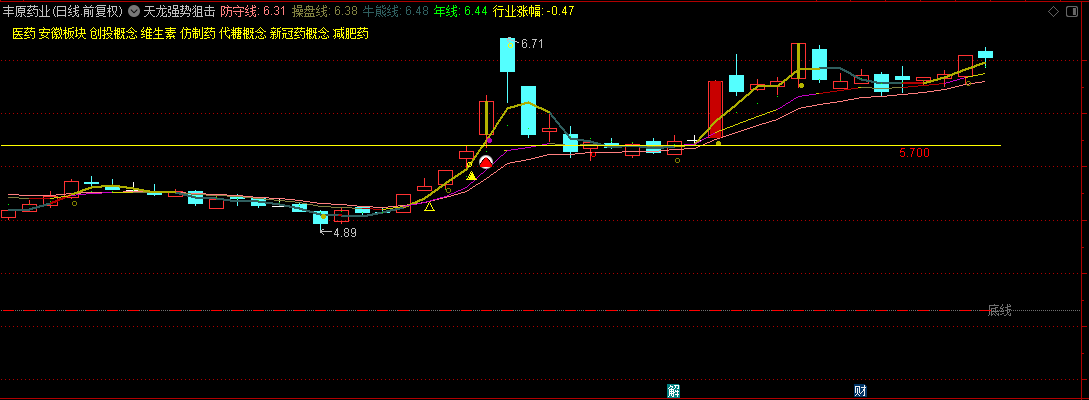
Task: Click the diamond icon in top-right corner
Action: 1053,11
